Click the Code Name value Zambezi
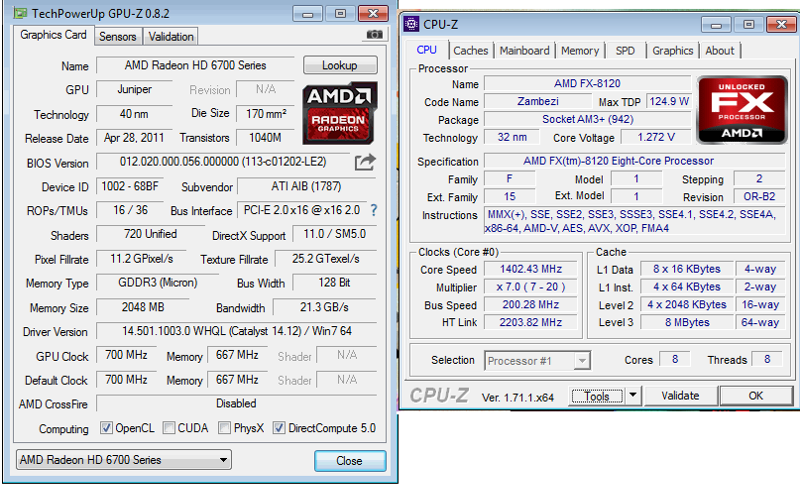 pyautogui.click(x=538, y=102)
